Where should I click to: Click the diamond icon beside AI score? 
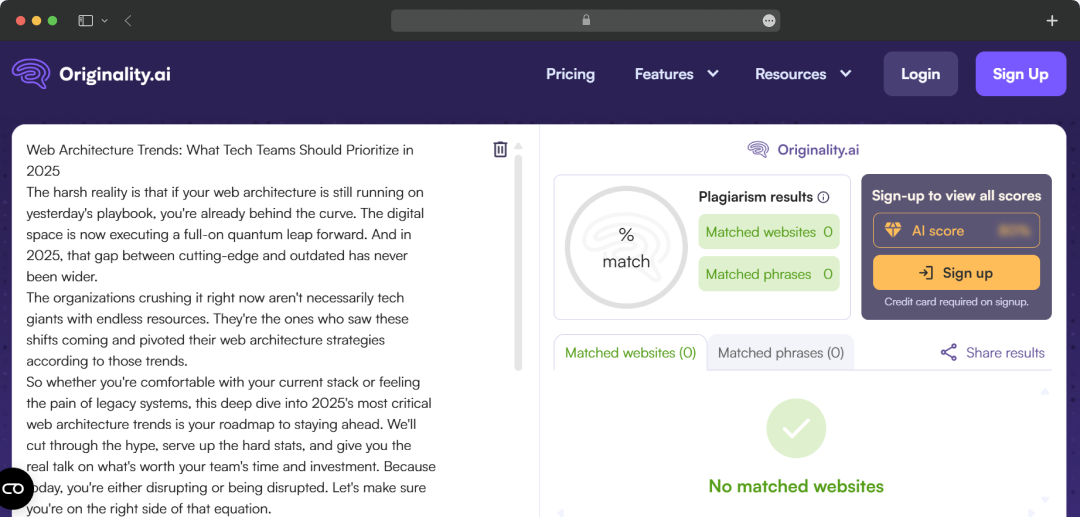893,231
